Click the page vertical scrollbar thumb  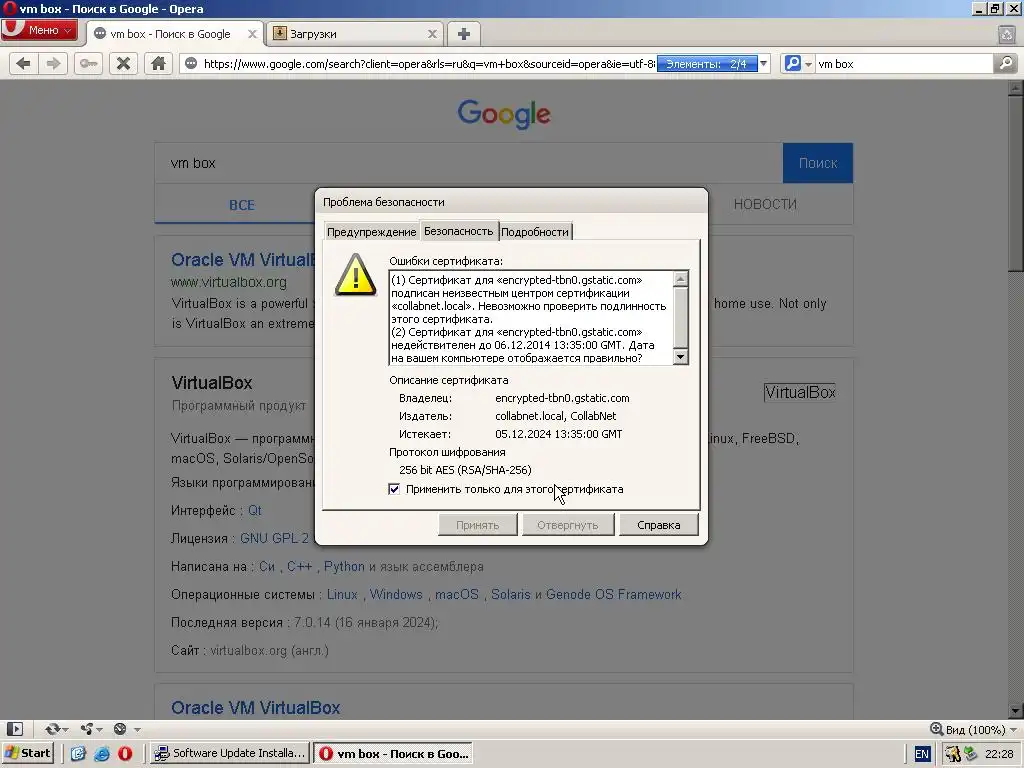pos(1015,183)
